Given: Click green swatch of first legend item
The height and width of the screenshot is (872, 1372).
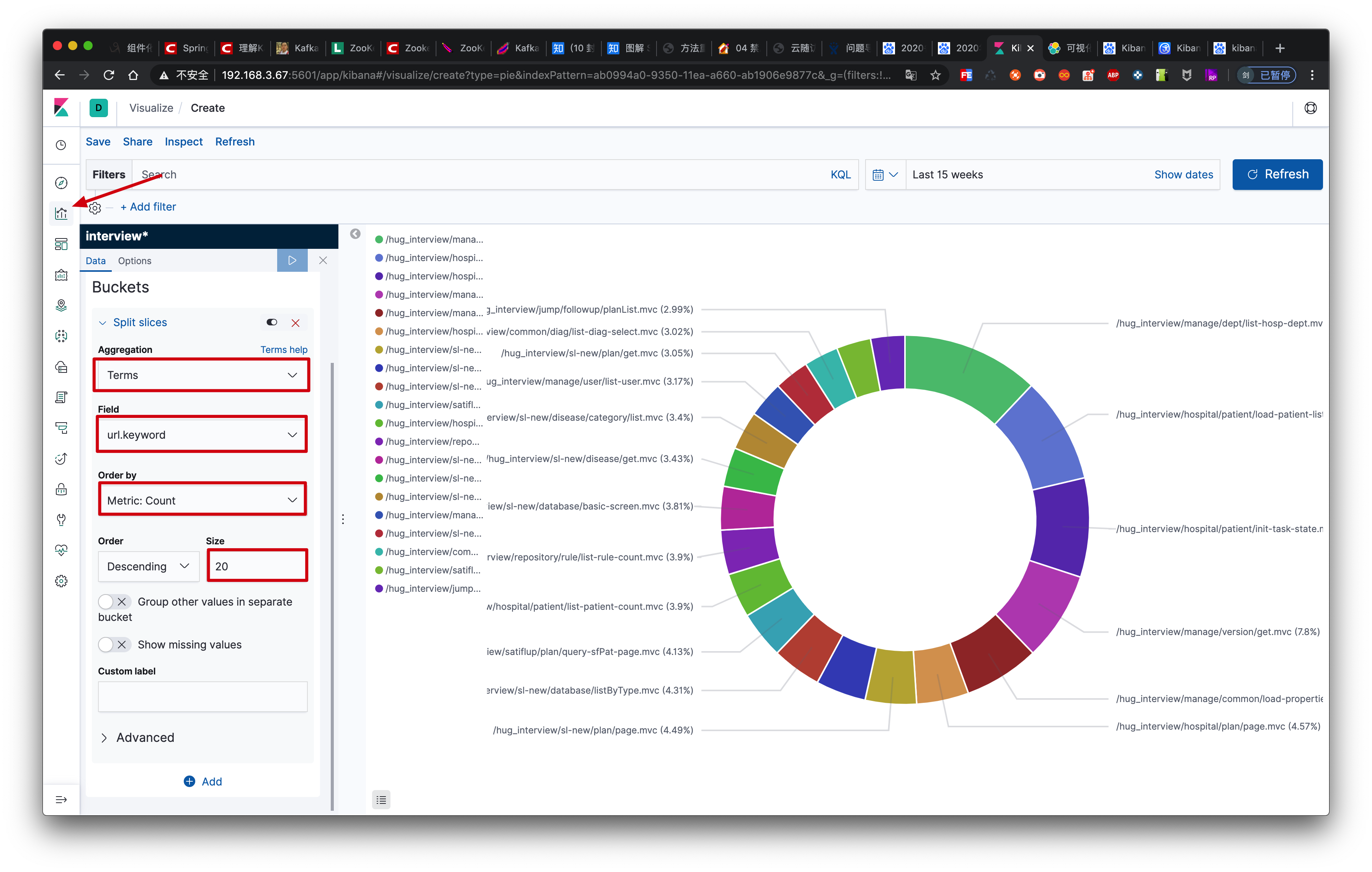Looking at the screenshot, I should coord(379,240).
